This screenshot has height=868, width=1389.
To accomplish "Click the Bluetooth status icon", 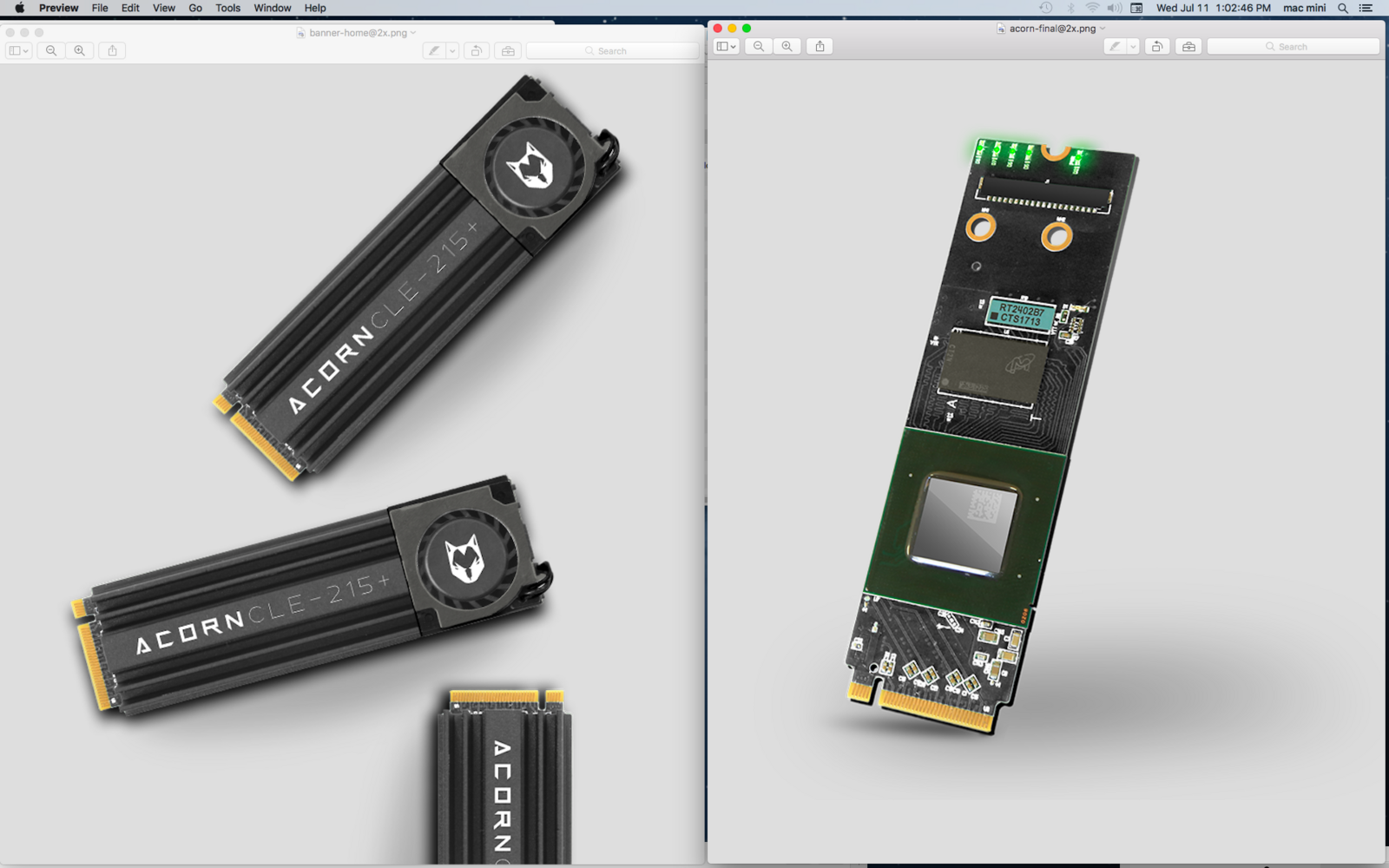I will point(1070,8).
